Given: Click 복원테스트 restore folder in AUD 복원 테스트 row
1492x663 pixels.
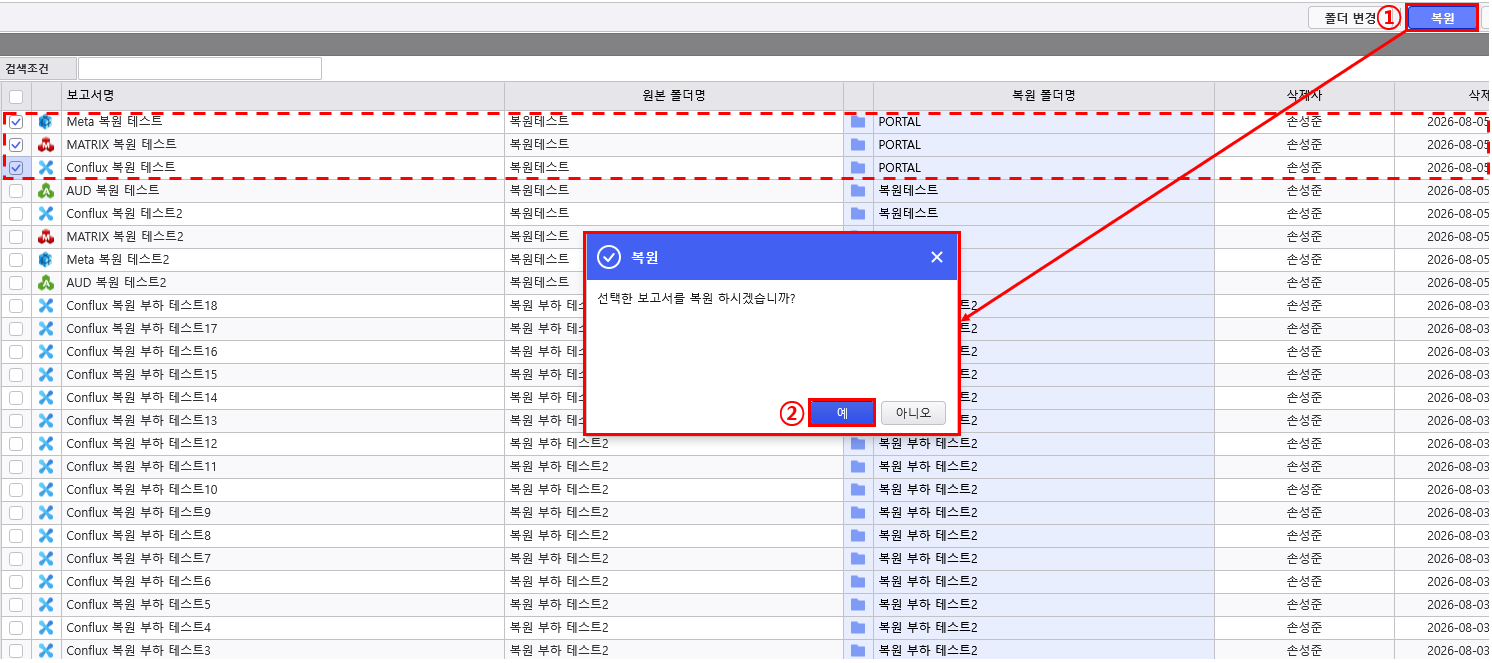Looking at the screenshot, I should (x=1044, y=190).
